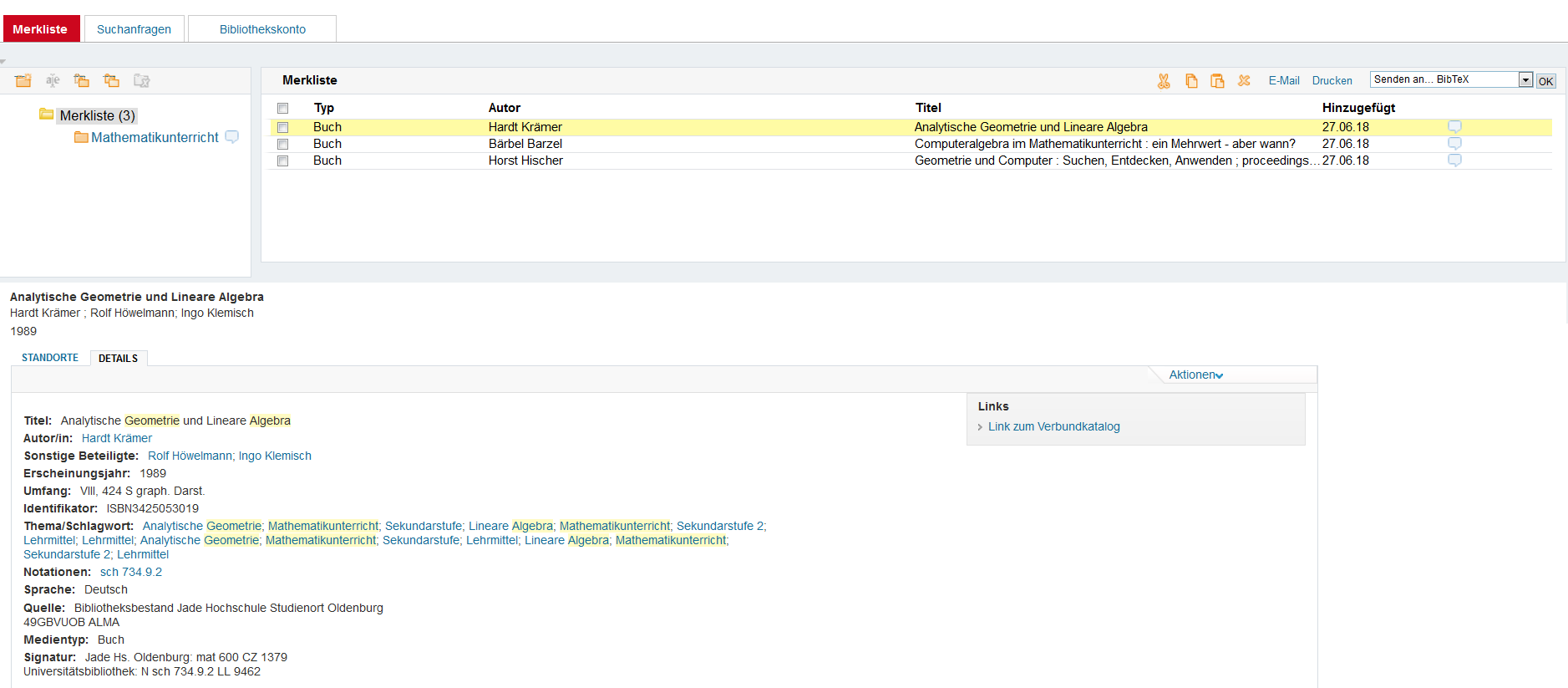
Task: Open note bubble beside Mathematikunterricht folder
Action: [x=232, y=137]
